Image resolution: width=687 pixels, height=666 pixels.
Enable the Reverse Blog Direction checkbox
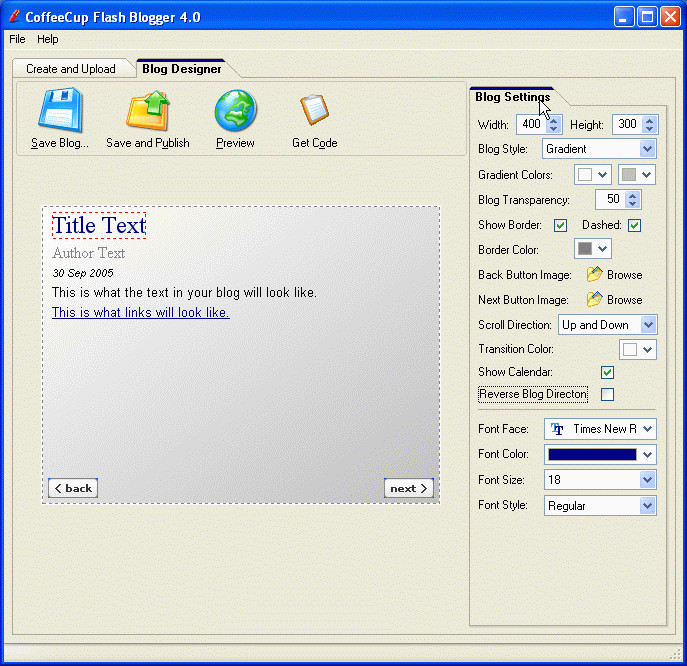[607, 394]
